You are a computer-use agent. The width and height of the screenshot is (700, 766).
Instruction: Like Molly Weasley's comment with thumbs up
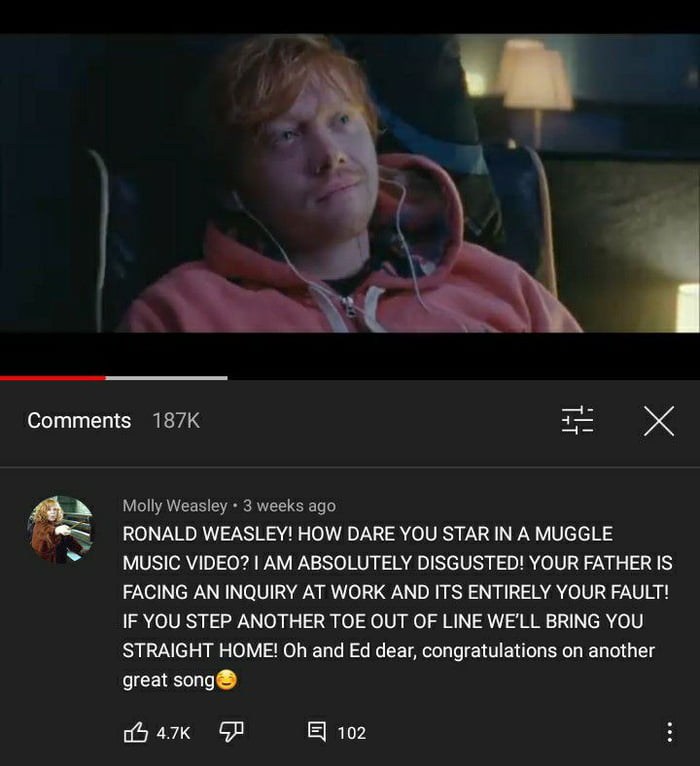pos(136,732)
